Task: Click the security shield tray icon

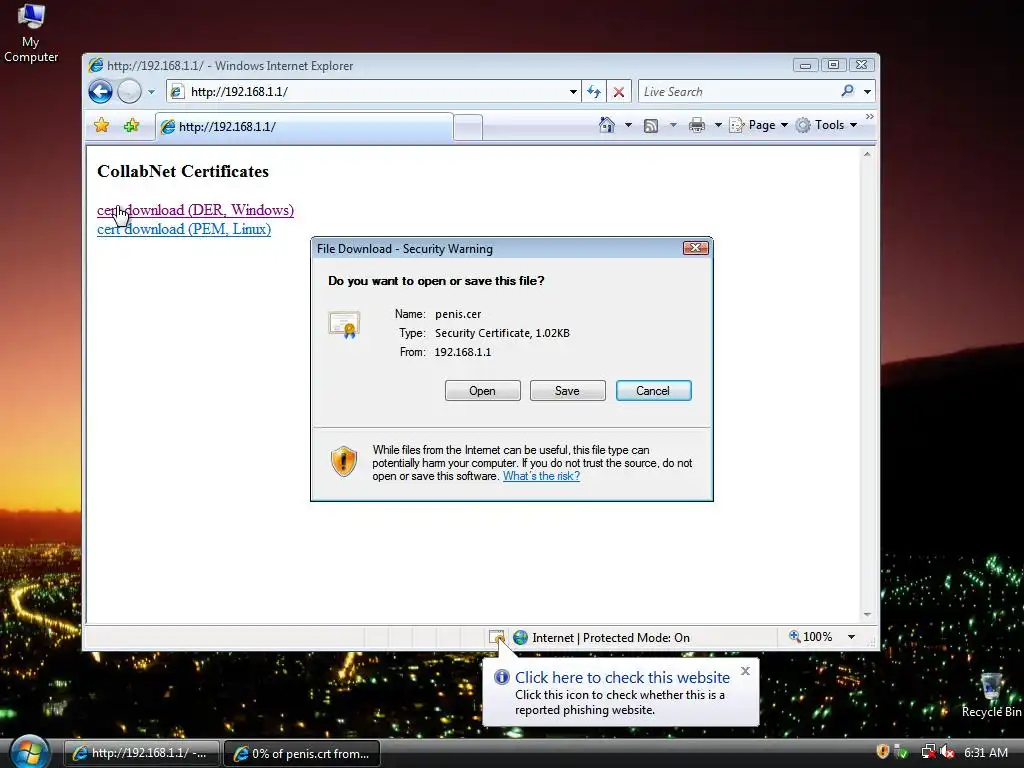Action: point(883,752)
